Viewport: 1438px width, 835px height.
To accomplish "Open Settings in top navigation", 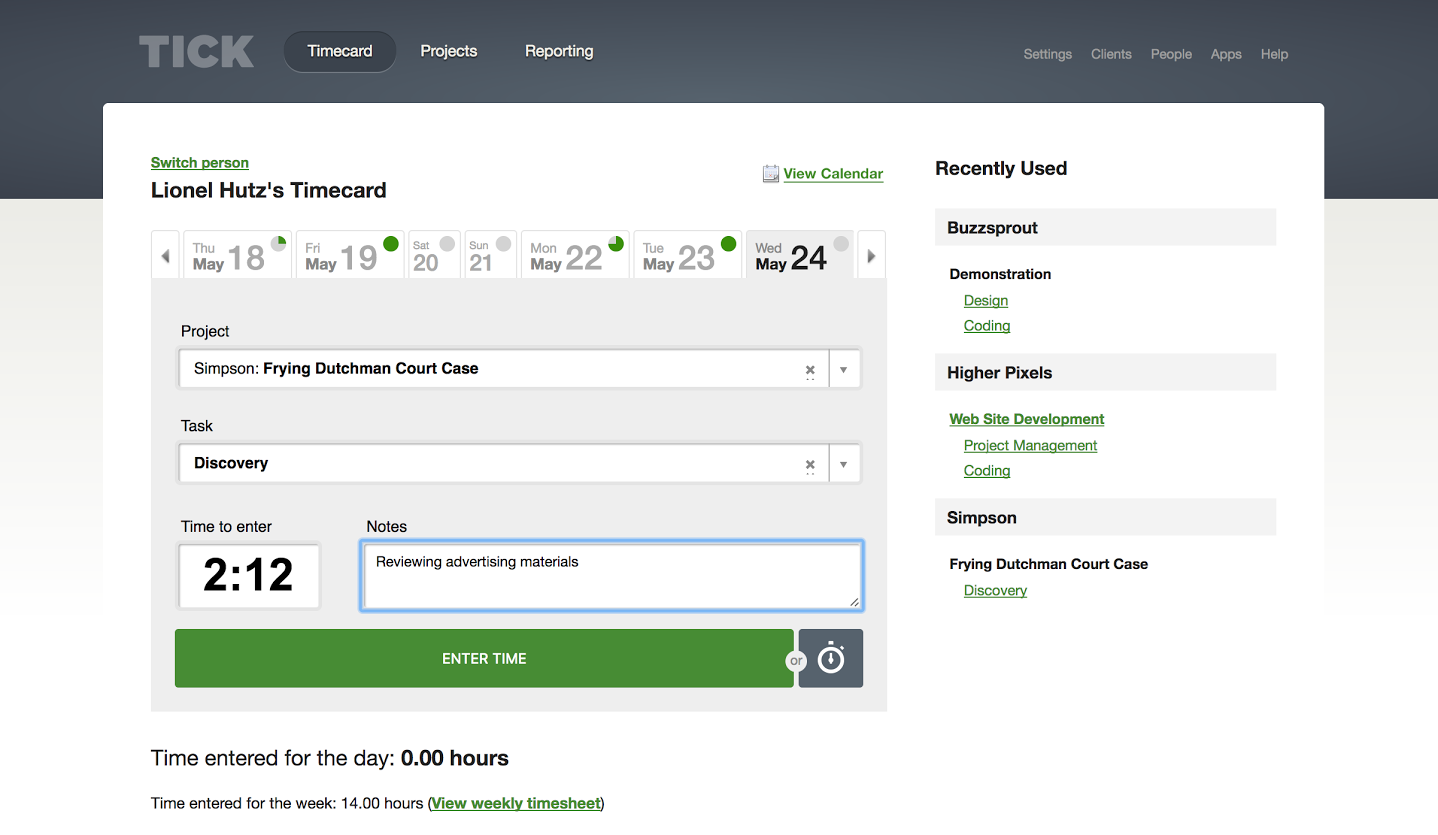I will pyautogui.click(x=1047, y=54).
